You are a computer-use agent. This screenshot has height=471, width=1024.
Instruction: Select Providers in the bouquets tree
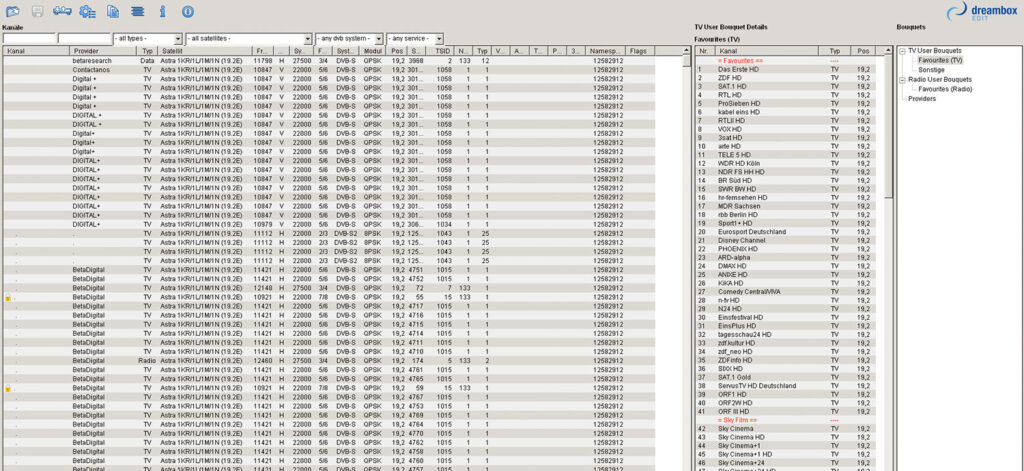[x=922, y=98]
